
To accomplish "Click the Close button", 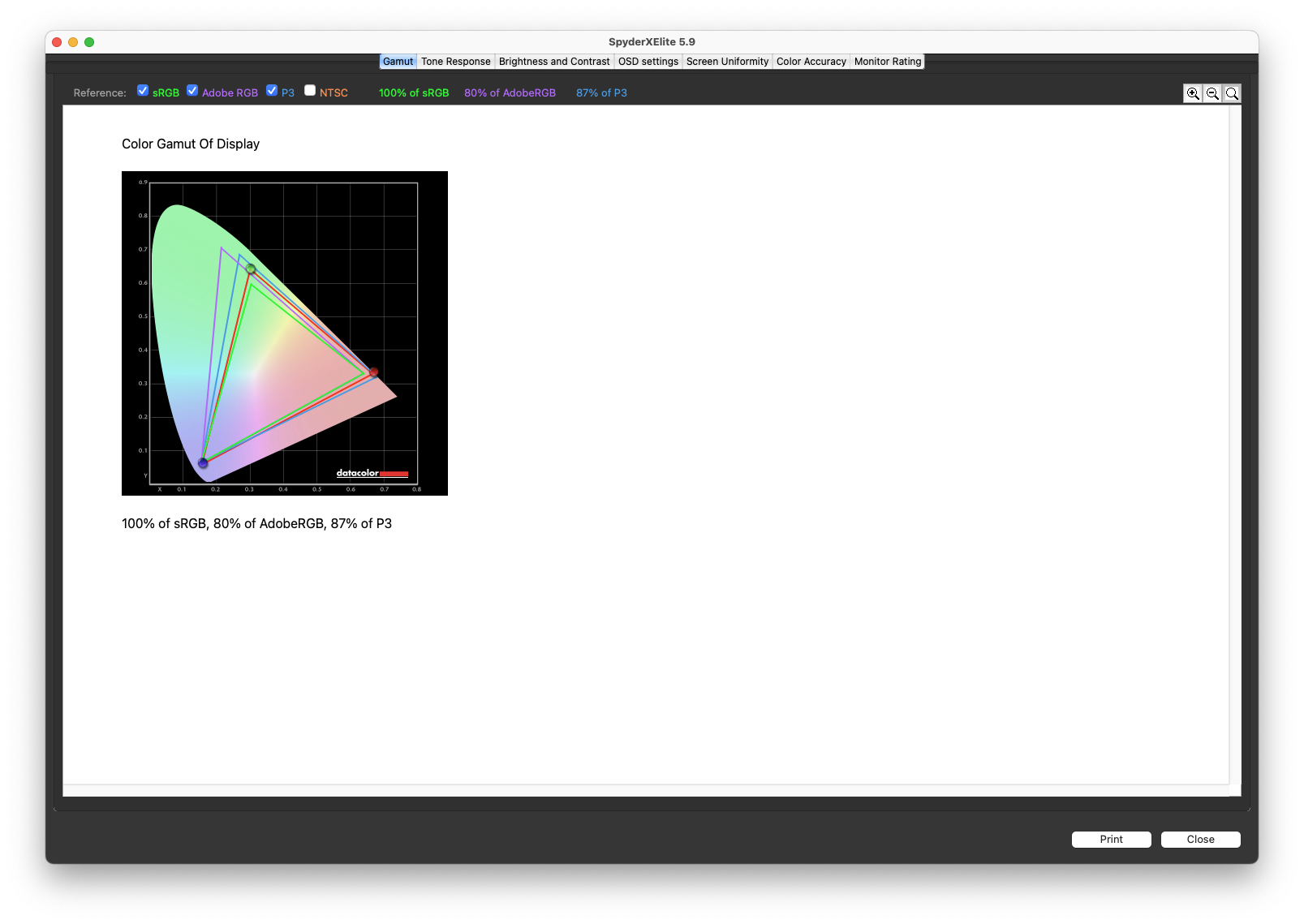I will pos(1201,840).
